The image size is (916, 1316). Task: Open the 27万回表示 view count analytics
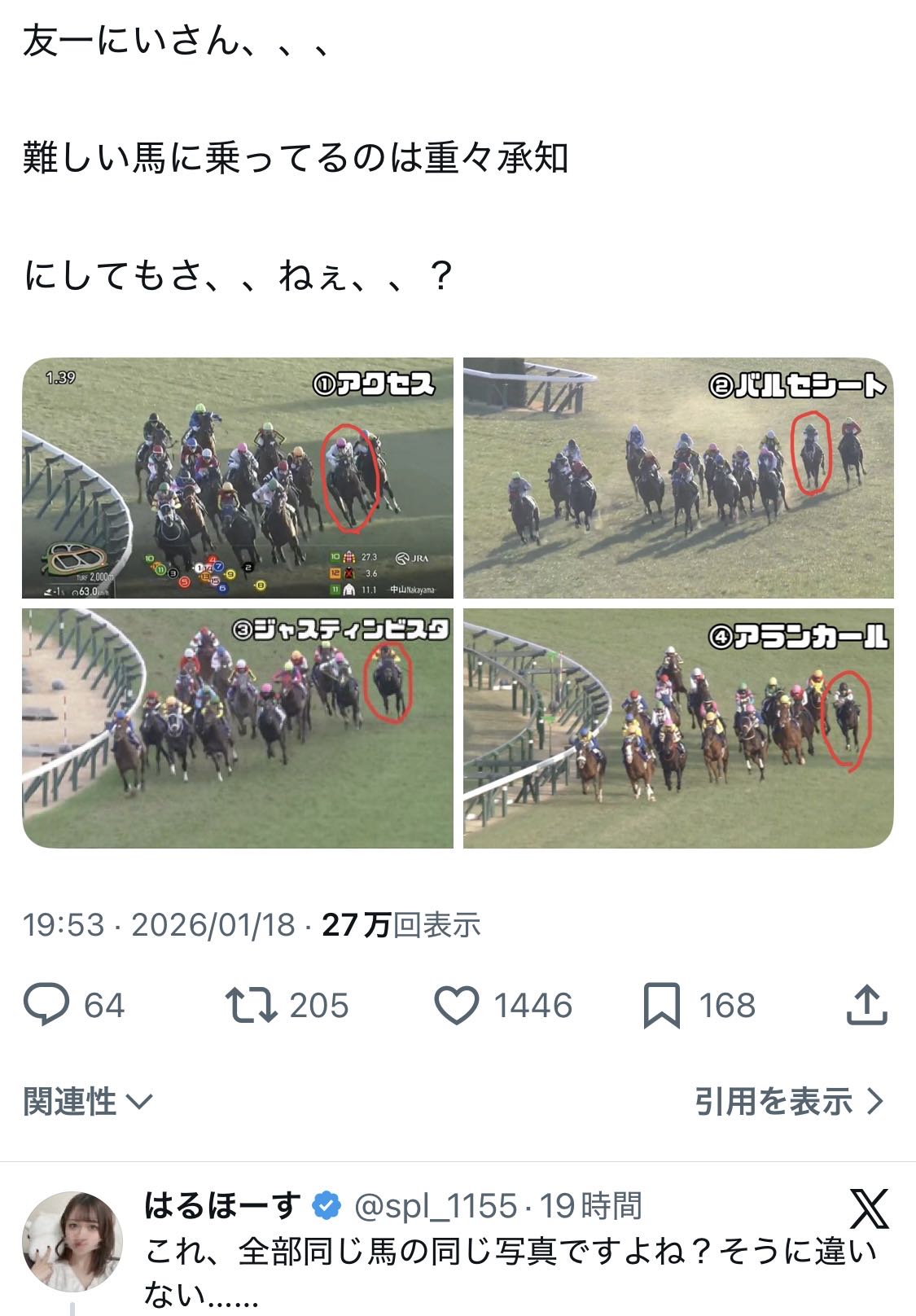pyautogui.click(x=401, y=924)
